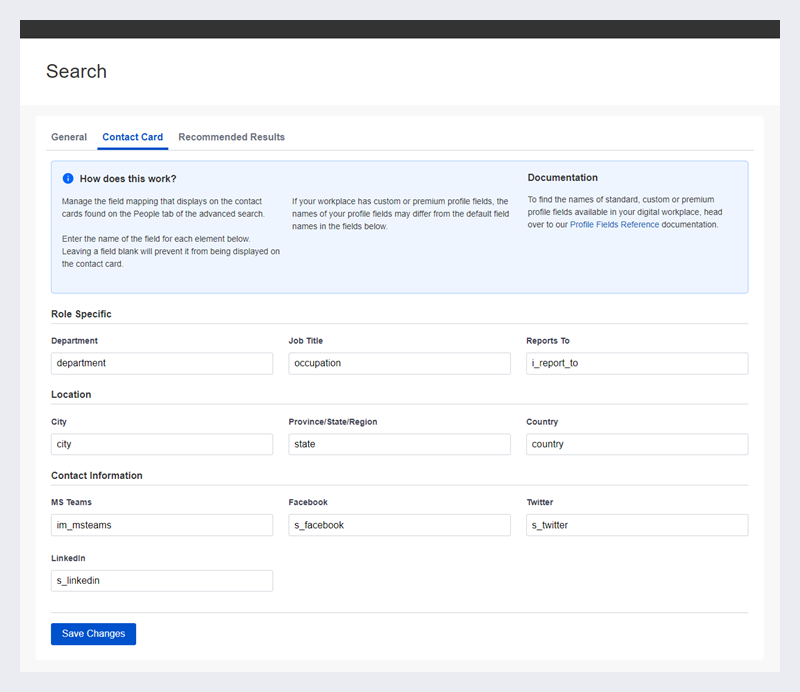This screenshot has height=692, width=800.
Task: Click the Location section heading
Action: coord(71,394)
